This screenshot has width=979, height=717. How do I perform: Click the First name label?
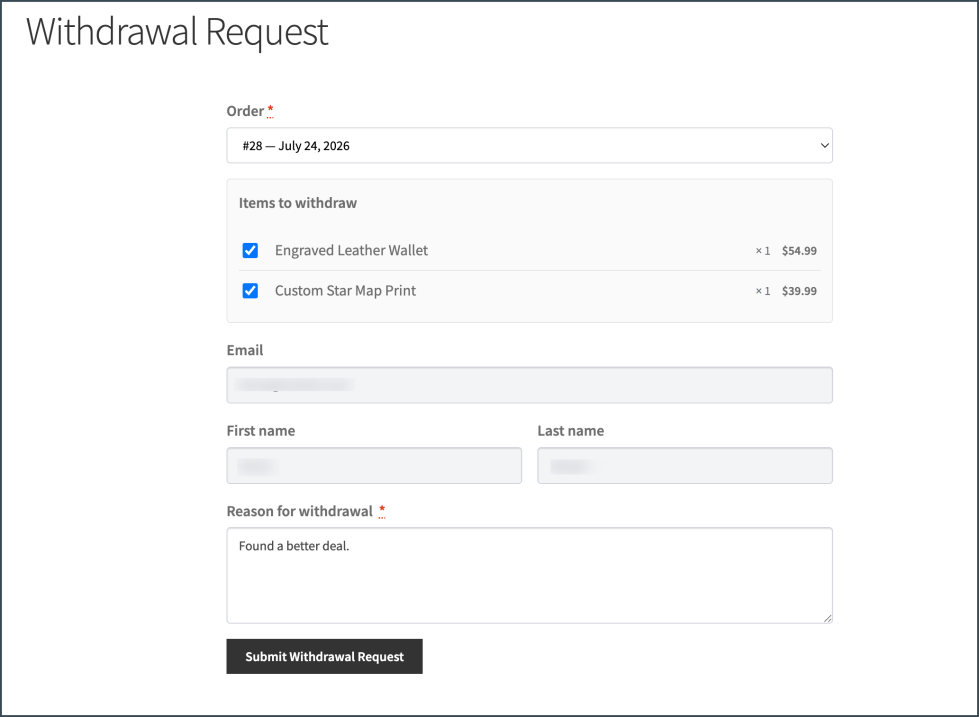point(261,431)
